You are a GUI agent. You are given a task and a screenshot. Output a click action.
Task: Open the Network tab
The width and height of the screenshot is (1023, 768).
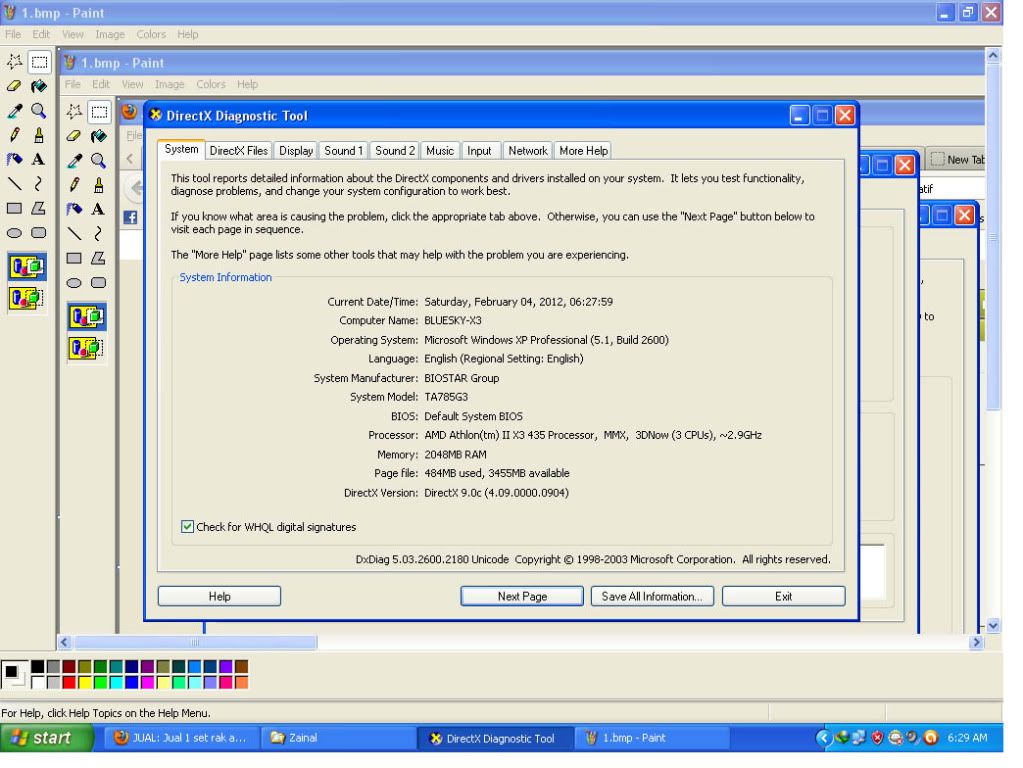point(528,151)
